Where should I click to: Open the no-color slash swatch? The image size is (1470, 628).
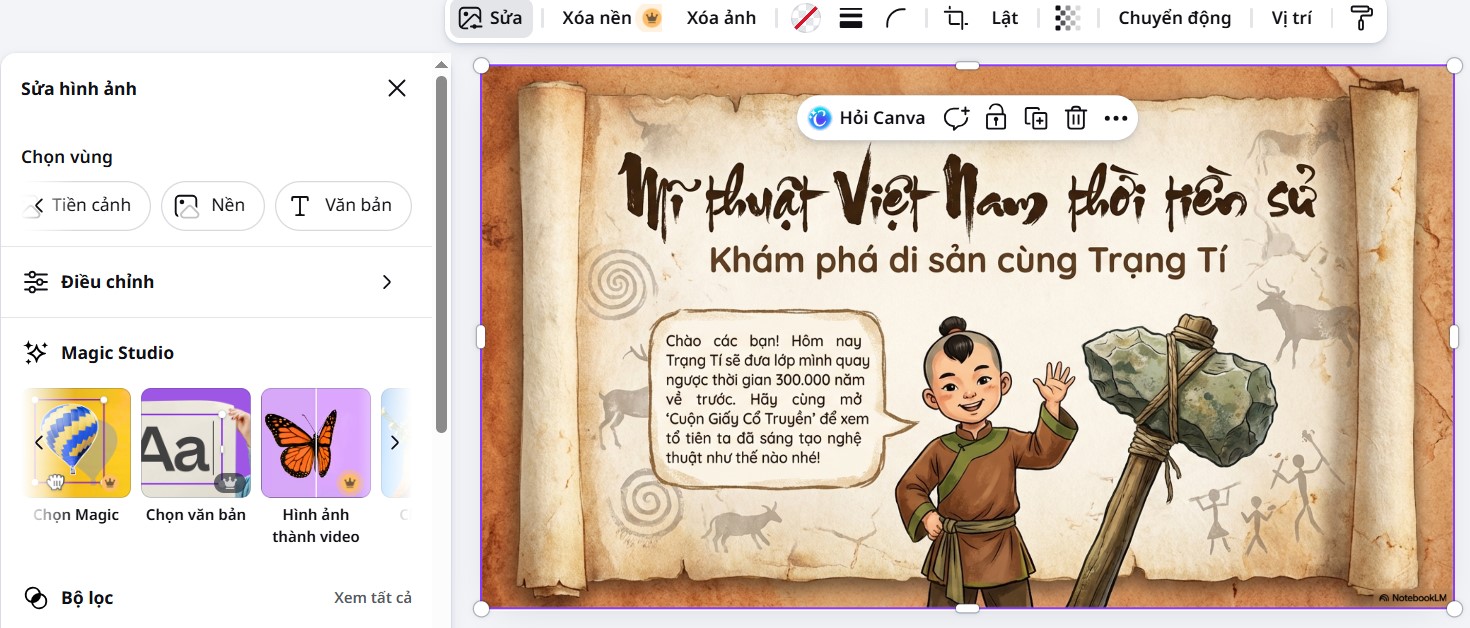(x=805, y=17)
